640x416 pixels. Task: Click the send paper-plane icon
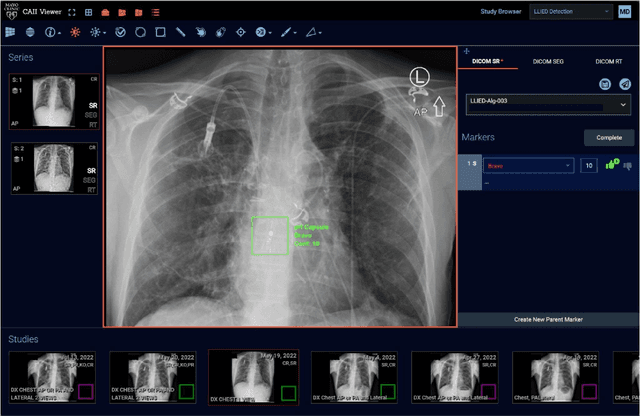(x=622, y=84)
